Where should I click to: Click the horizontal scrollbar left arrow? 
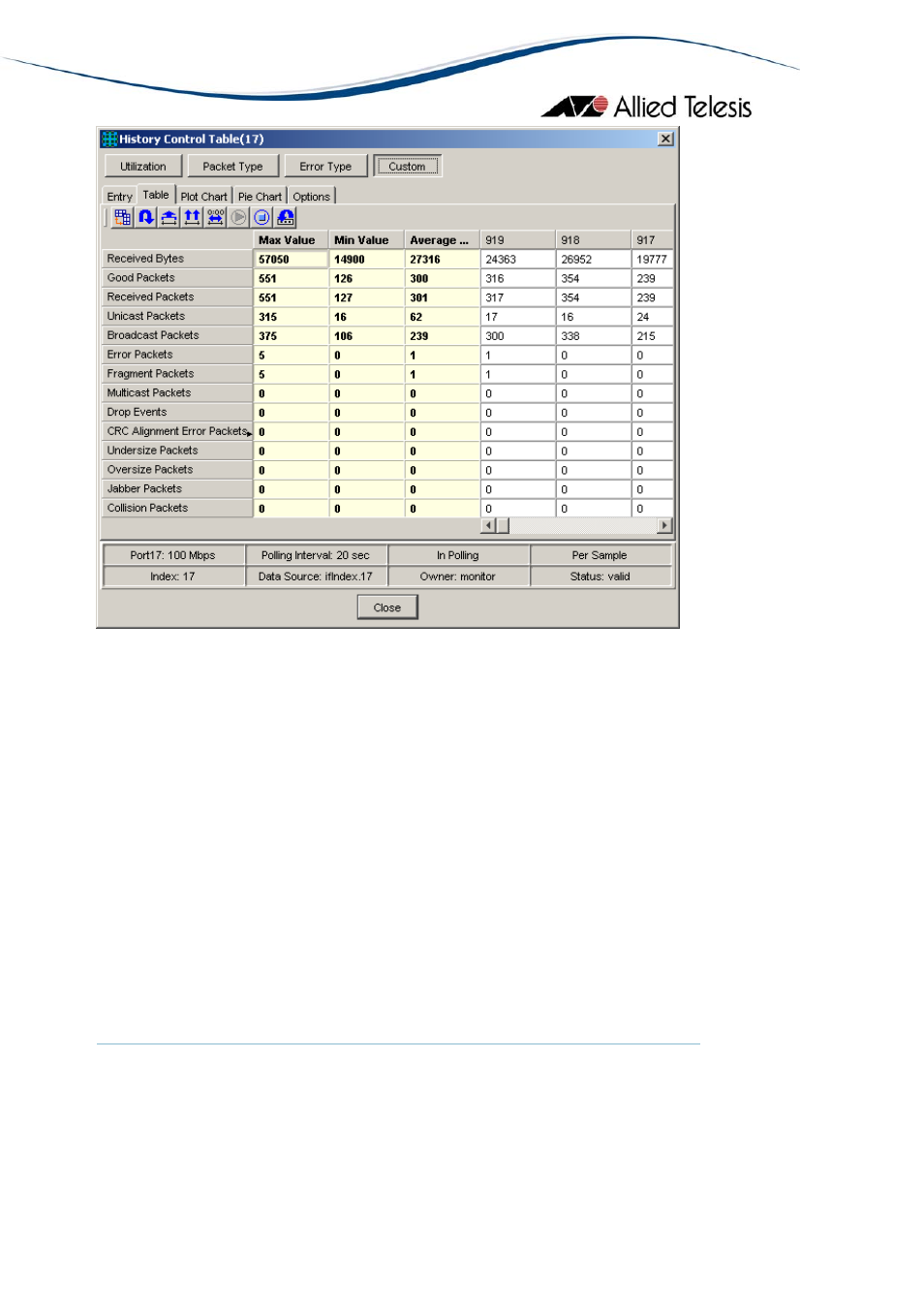pyautogui.click(x=488, y=525)
